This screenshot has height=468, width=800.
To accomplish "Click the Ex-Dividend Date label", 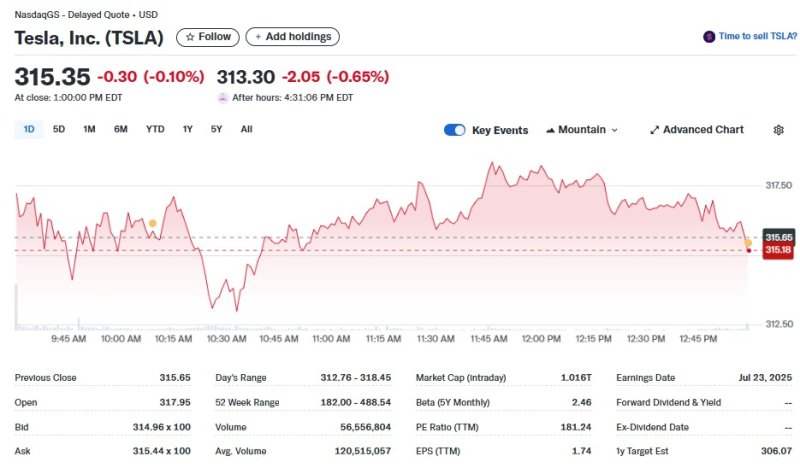I will click(652, 427).
